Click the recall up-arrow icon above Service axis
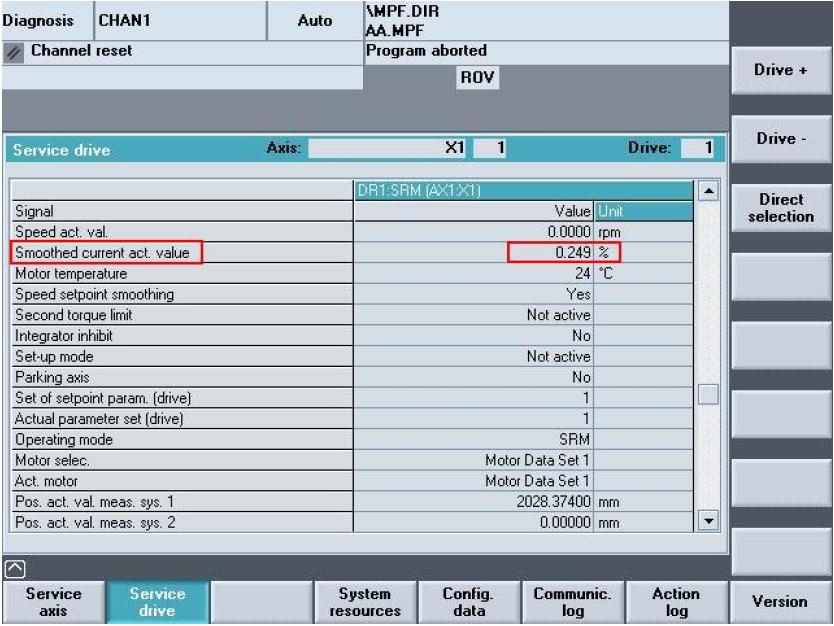Viewport: 834px width, 626px height. pyautogui.click(x=15, y=569)
